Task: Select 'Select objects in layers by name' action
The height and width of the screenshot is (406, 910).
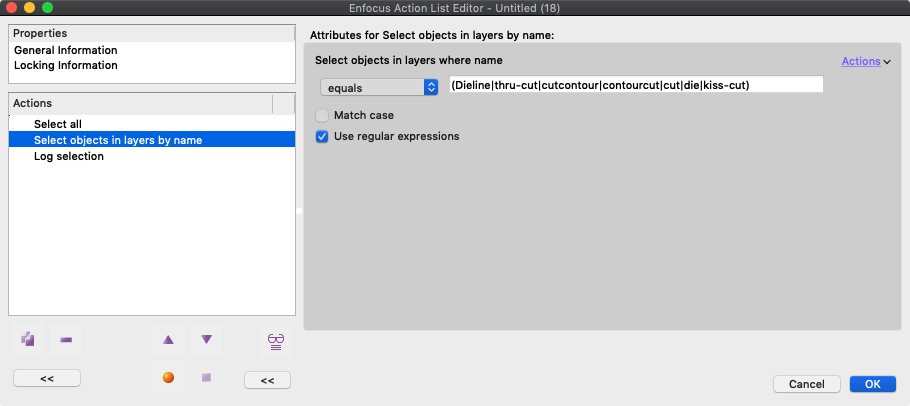Action: coord(152,140)
